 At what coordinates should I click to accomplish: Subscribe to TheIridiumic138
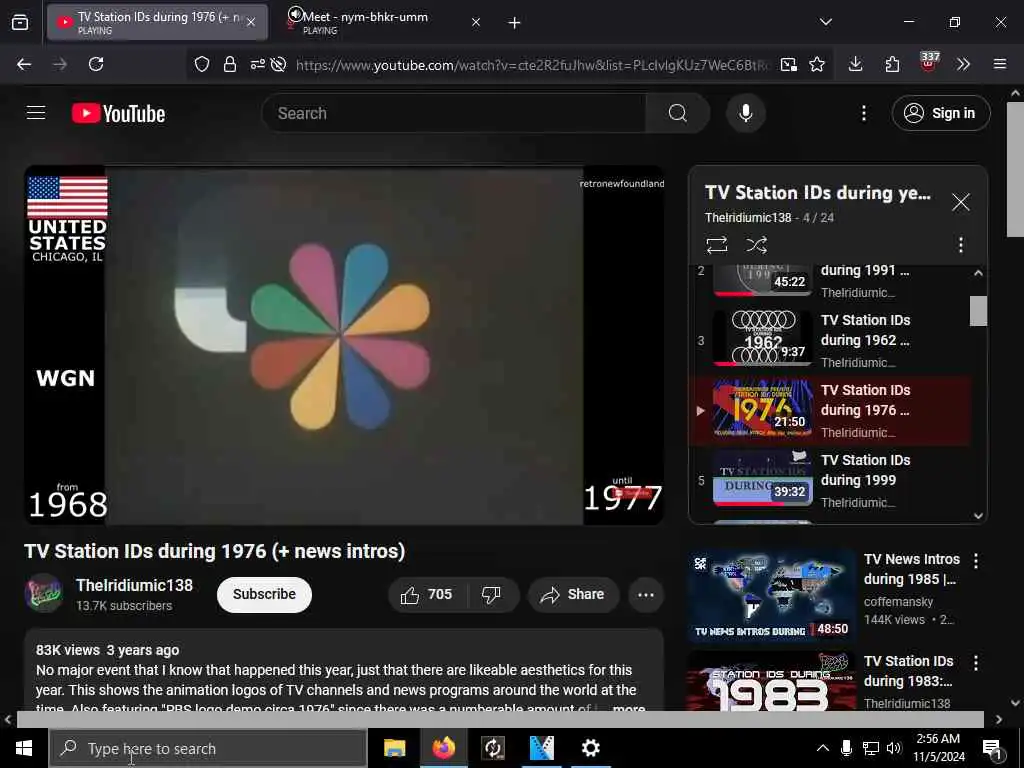point(264,594)
